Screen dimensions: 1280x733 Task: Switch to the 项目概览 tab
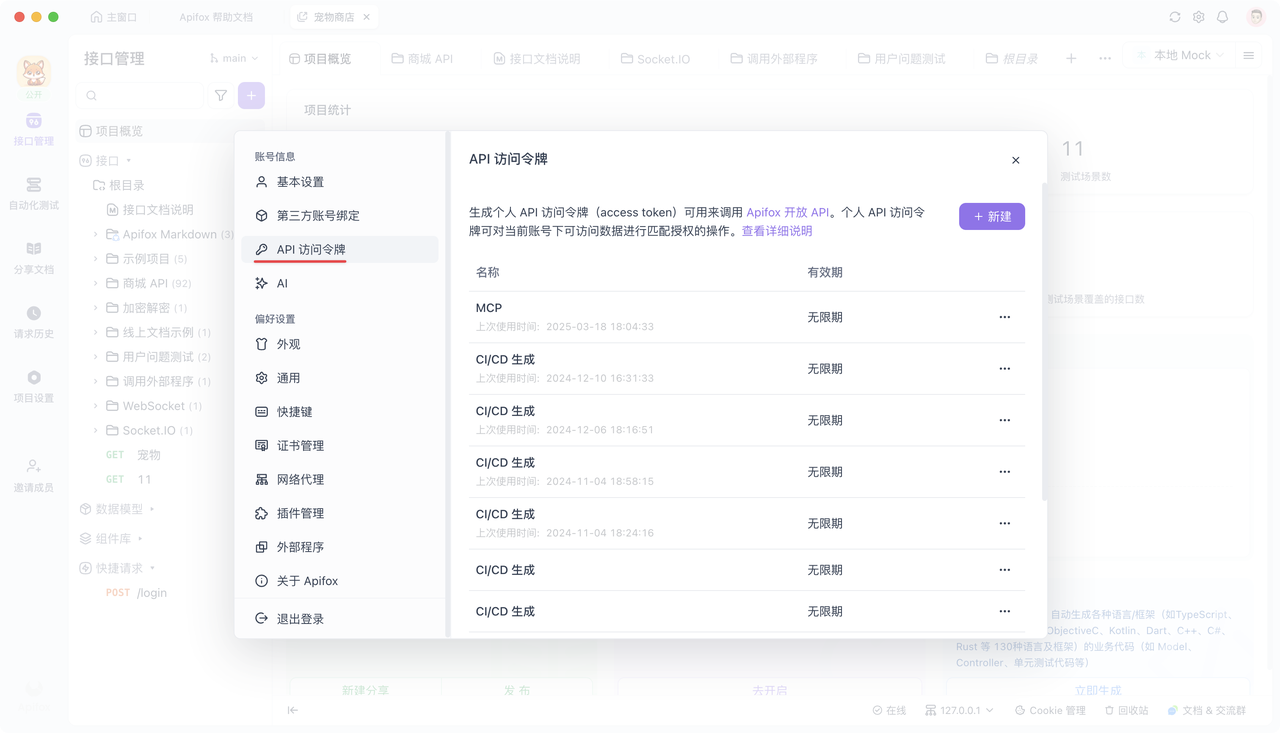pos(320,59)
